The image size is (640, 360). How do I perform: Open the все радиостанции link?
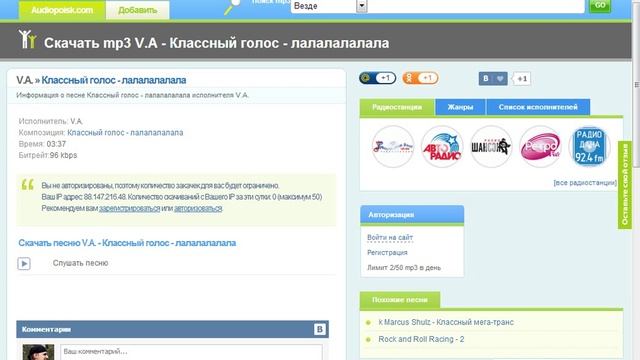(585, 182)
